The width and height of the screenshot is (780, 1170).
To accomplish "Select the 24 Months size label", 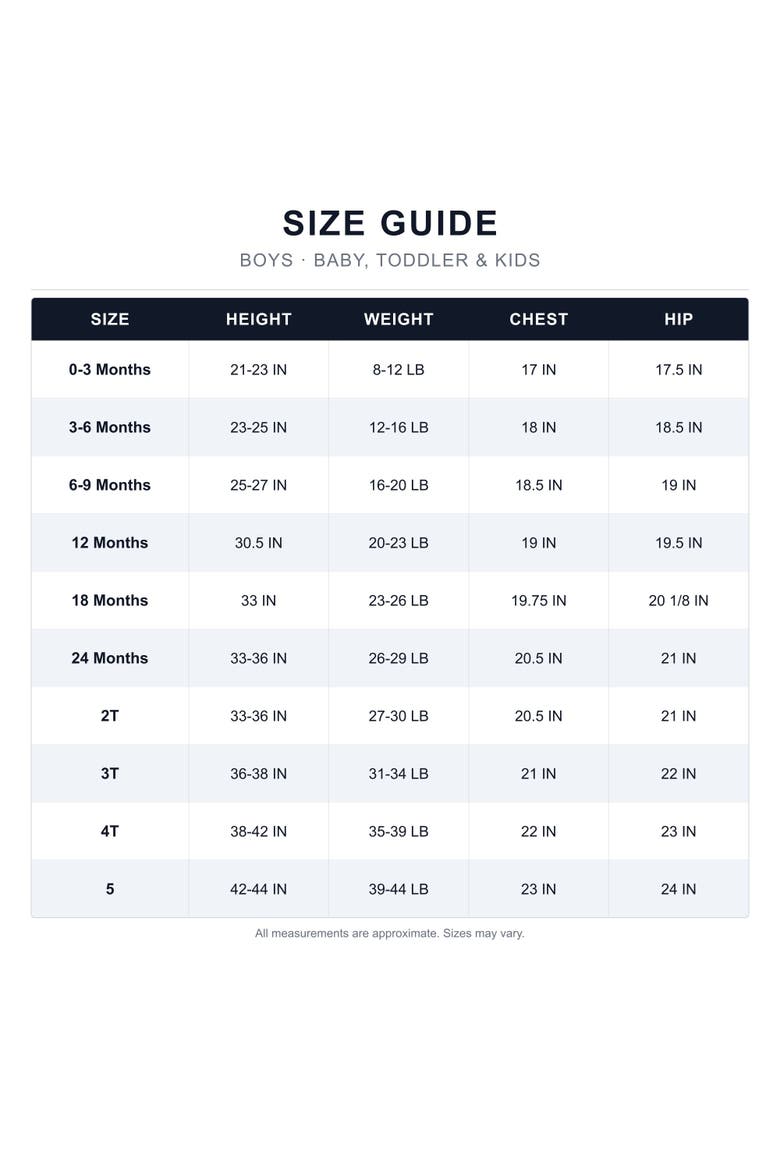I will [x=110, y=658].
